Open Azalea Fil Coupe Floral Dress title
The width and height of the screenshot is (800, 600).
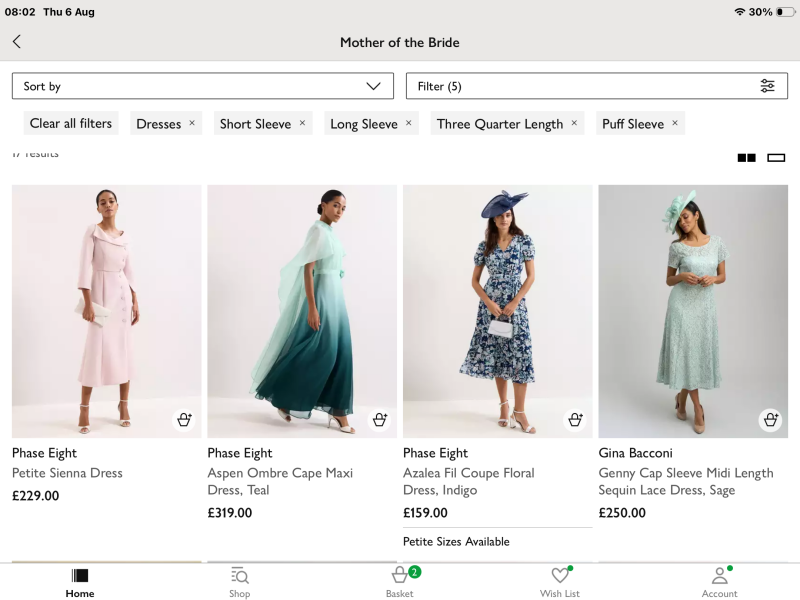468,481
